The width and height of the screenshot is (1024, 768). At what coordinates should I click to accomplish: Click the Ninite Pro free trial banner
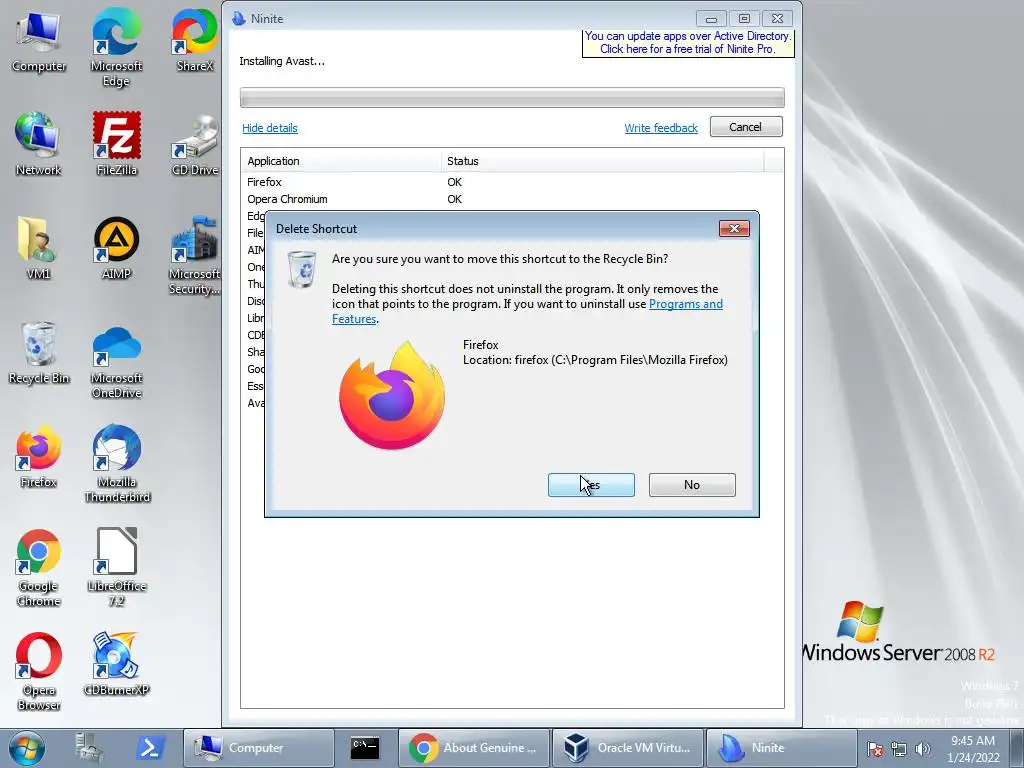click(x=688, y=42)
